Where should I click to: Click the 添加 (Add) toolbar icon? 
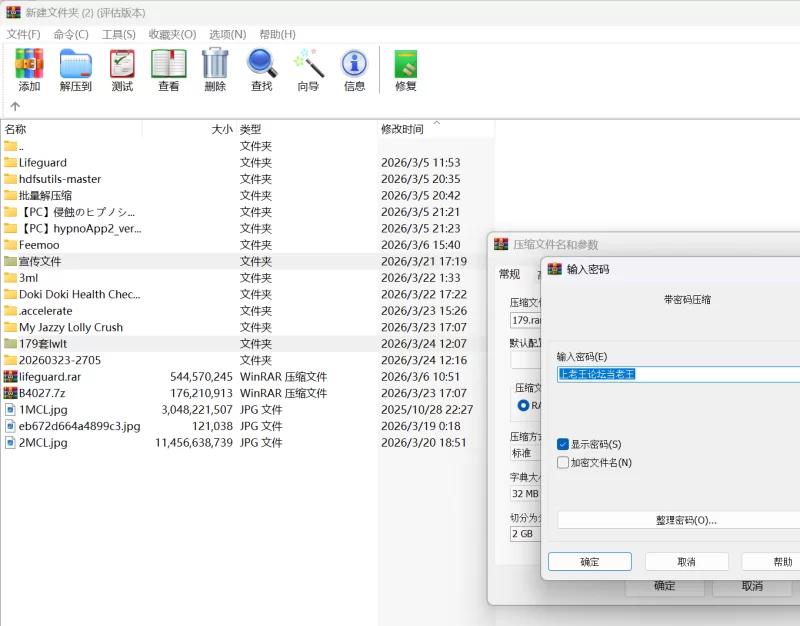pyautogui.click(x=29, y=69)
